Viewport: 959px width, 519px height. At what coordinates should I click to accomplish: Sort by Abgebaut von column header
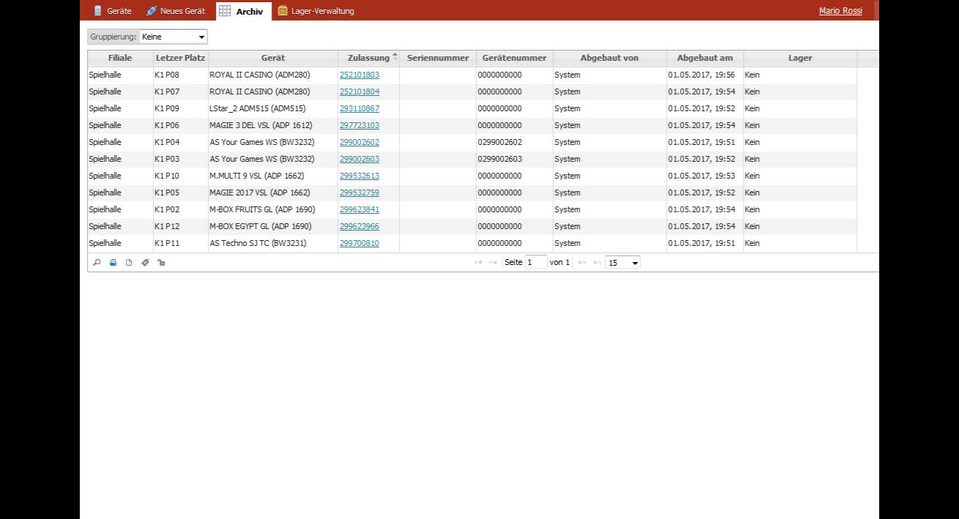[x=609, y=58]
